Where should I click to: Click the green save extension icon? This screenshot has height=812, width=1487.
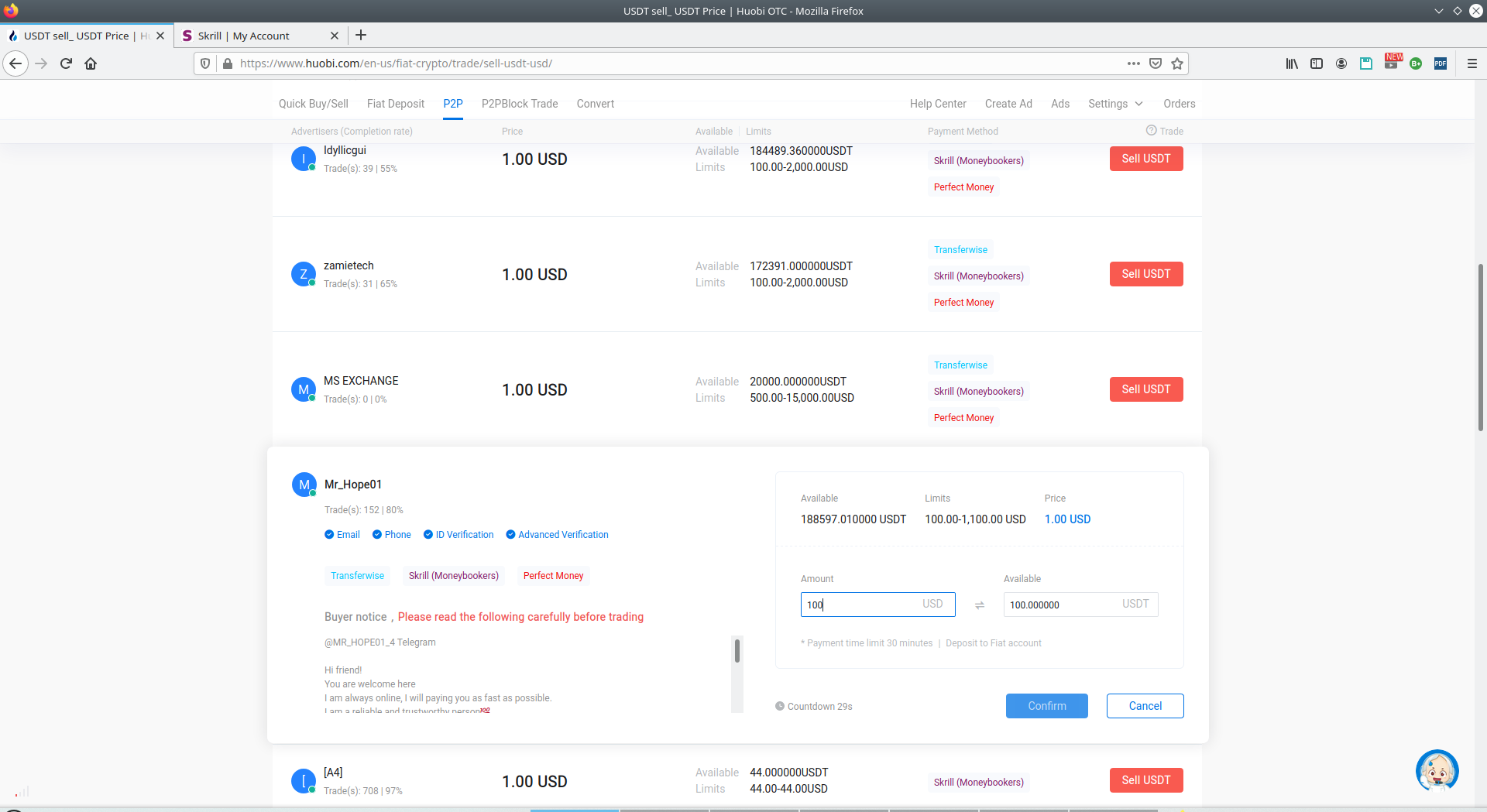[x=1366, y=63]
